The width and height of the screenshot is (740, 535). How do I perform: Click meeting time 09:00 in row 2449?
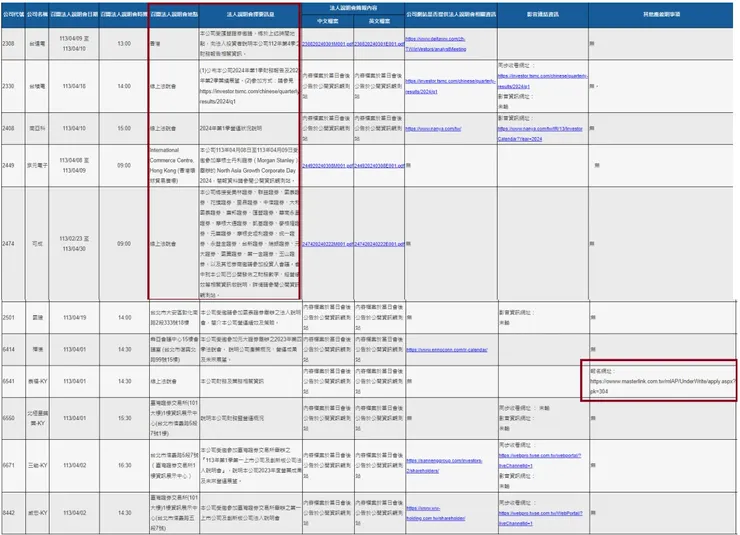[x=124, y=166]
